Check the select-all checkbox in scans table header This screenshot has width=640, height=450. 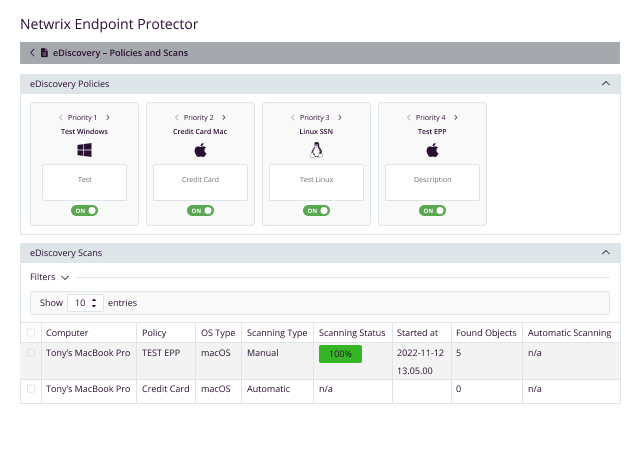(31, 333)
